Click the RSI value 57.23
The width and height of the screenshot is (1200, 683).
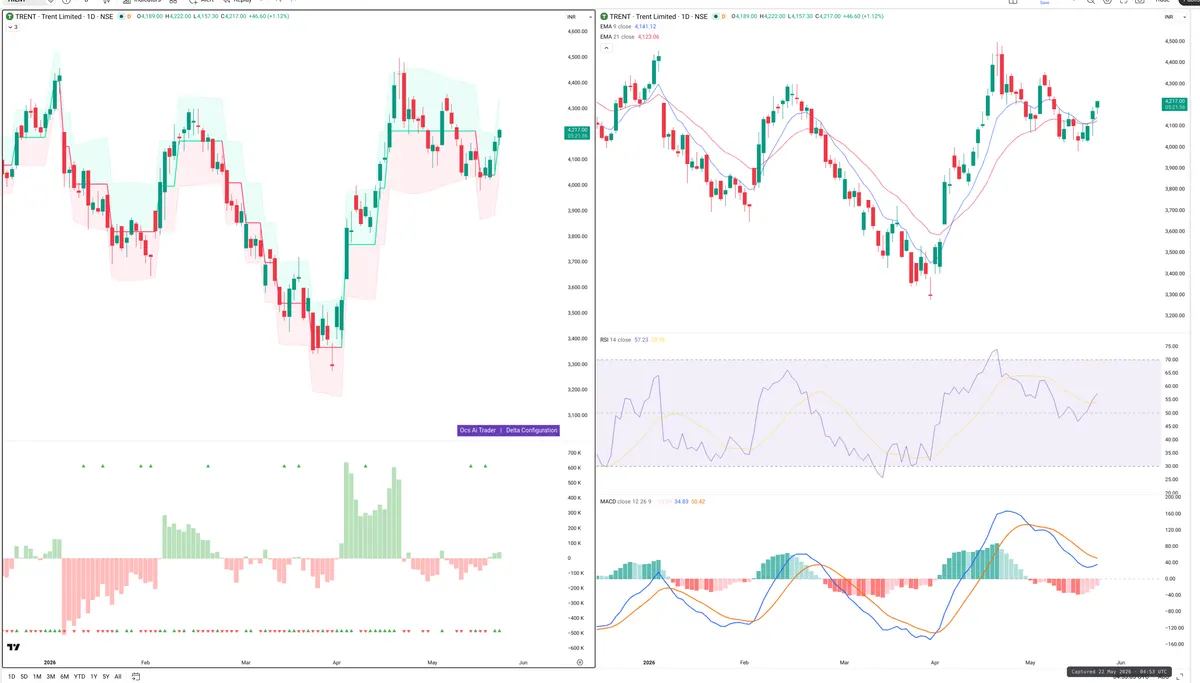pyautogui.click(x=641, y=340)
